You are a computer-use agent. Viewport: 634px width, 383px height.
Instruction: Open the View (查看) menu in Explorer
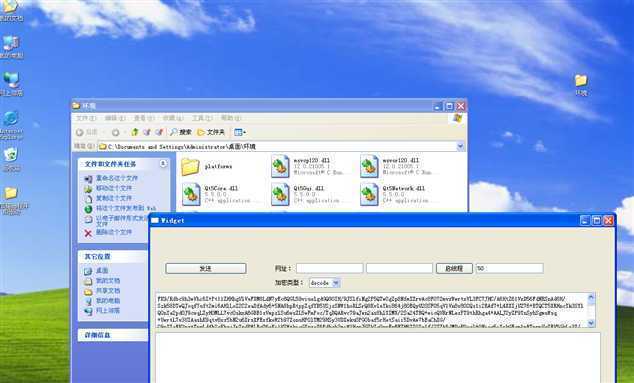coord(144,118)
